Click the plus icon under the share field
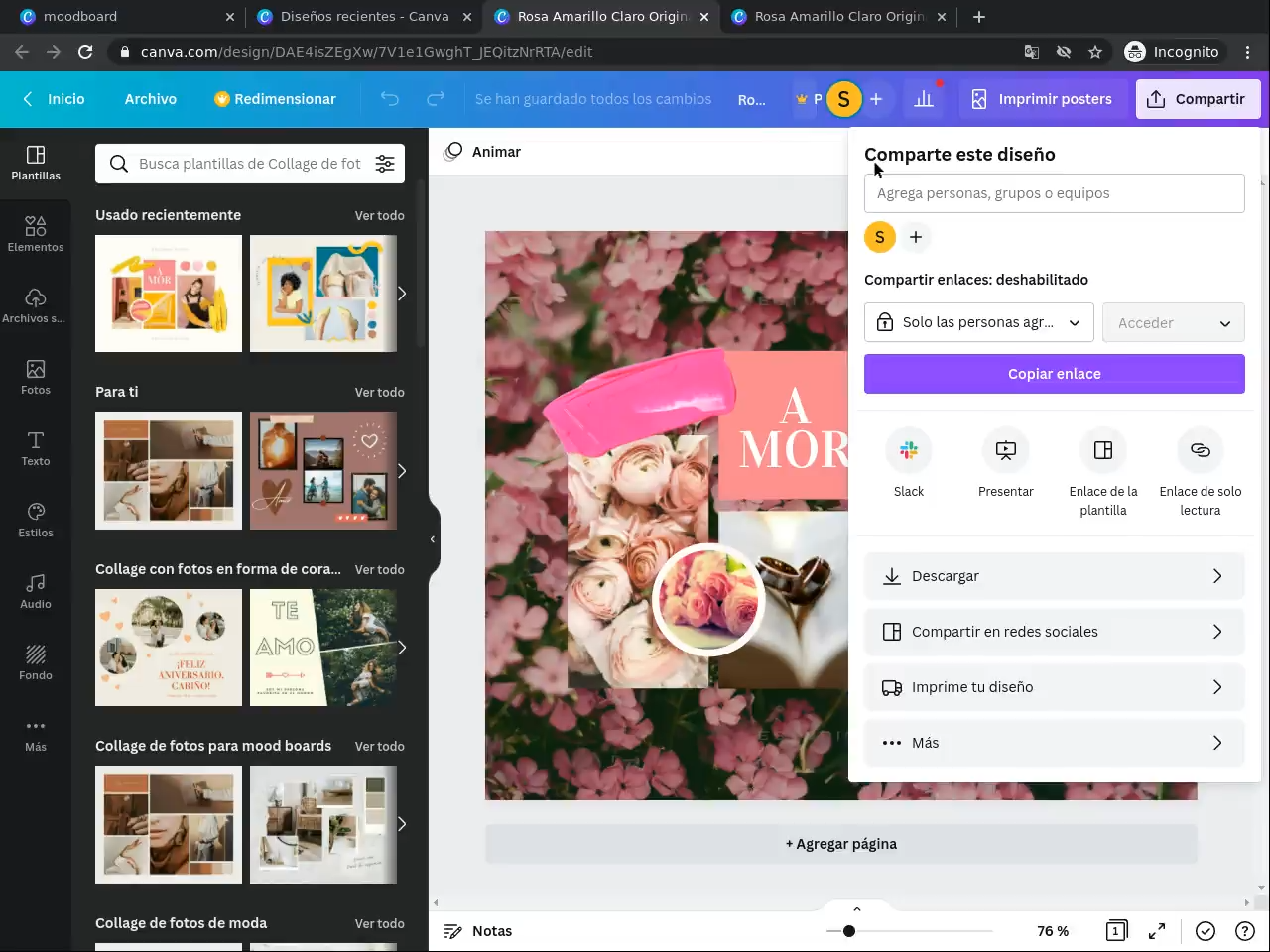Viewport: 1270px width, 952px height. (x=916, y=237)
